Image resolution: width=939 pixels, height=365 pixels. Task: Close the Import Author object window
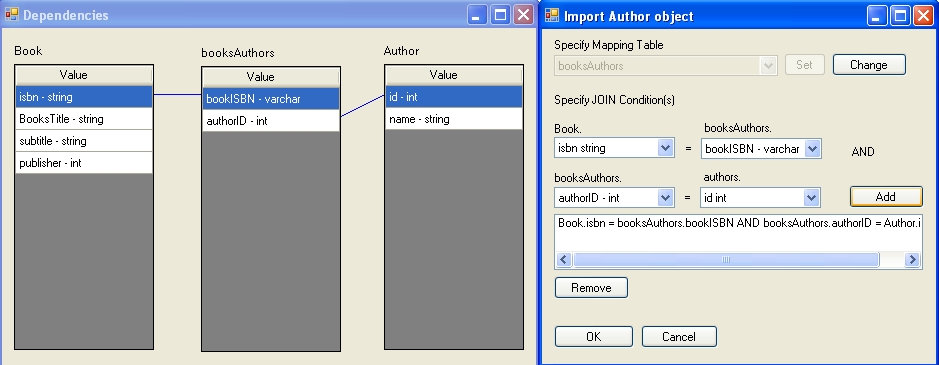pyautogui.click(x=924, y=16)
